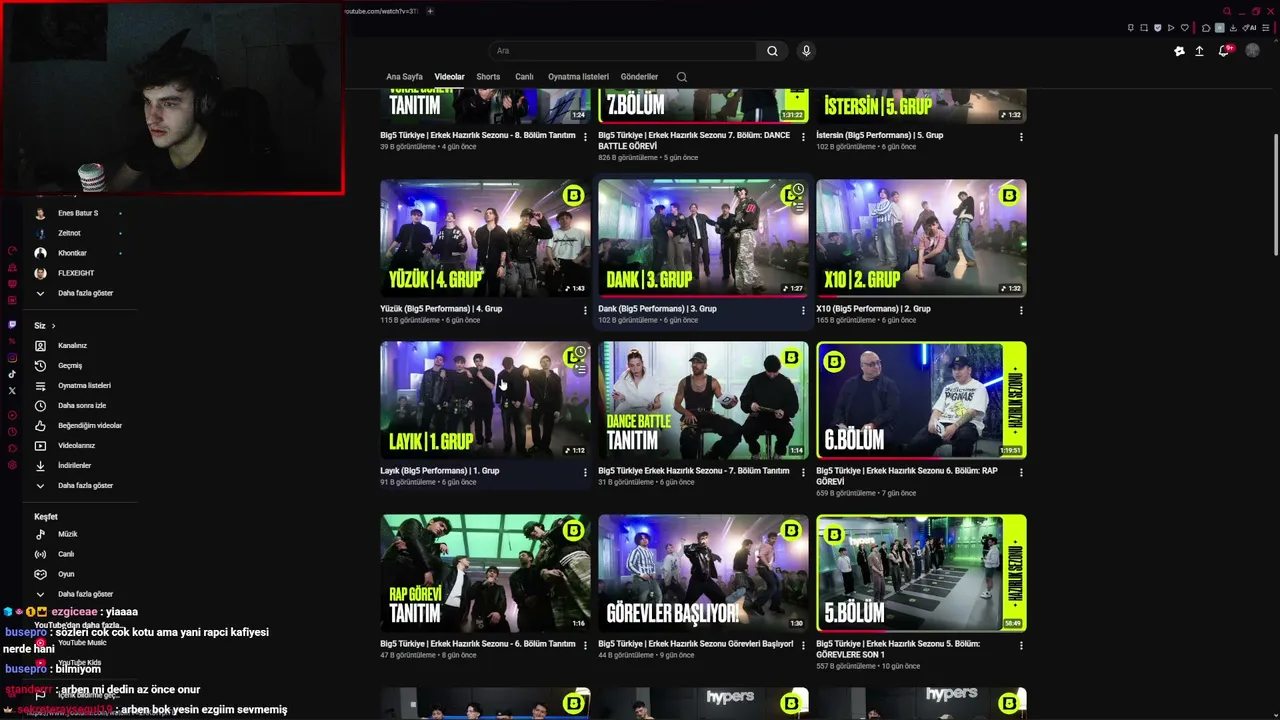Viewport: 1280px width, 720px height.
Task: Go to the Canlı channel tab
Action: [524, 77]
